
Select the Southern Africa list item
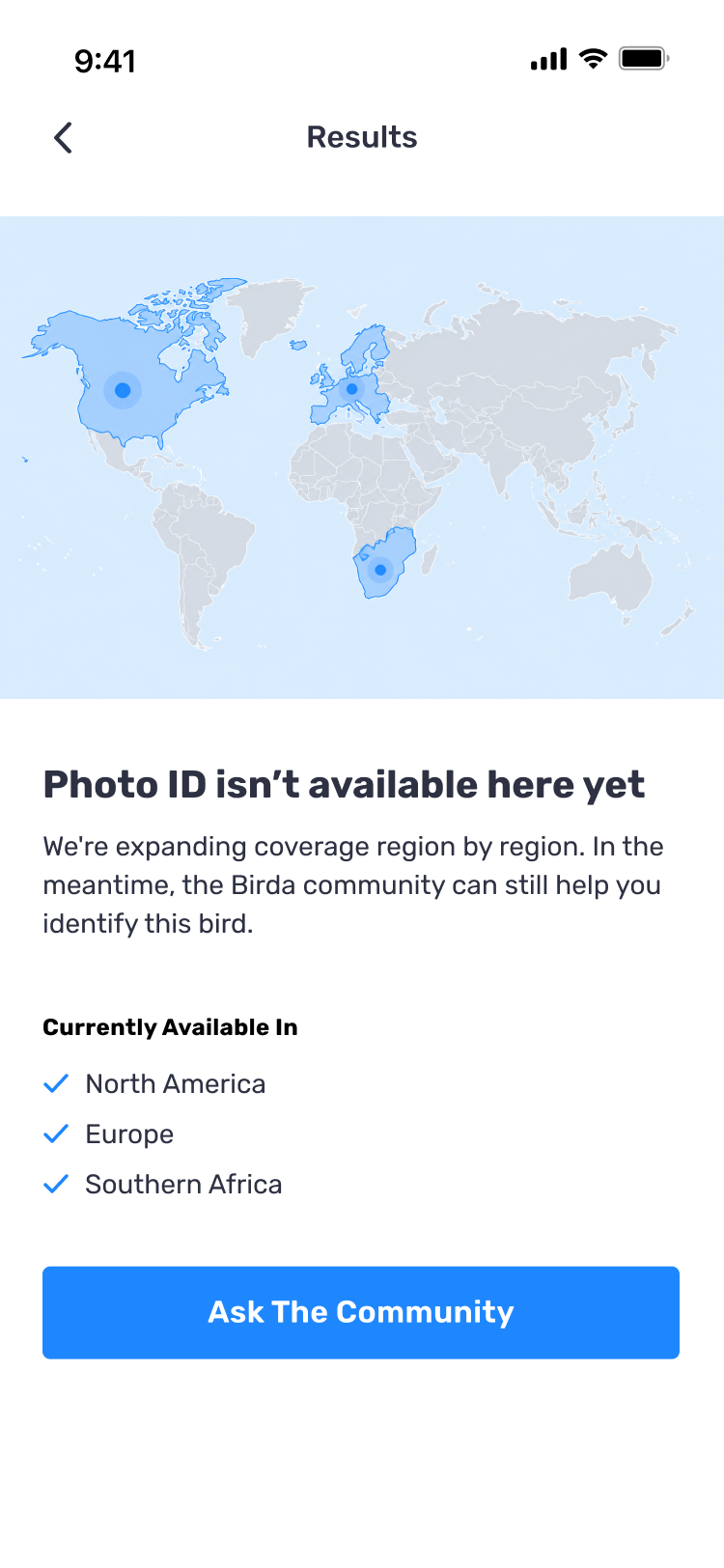point(162,1184)
